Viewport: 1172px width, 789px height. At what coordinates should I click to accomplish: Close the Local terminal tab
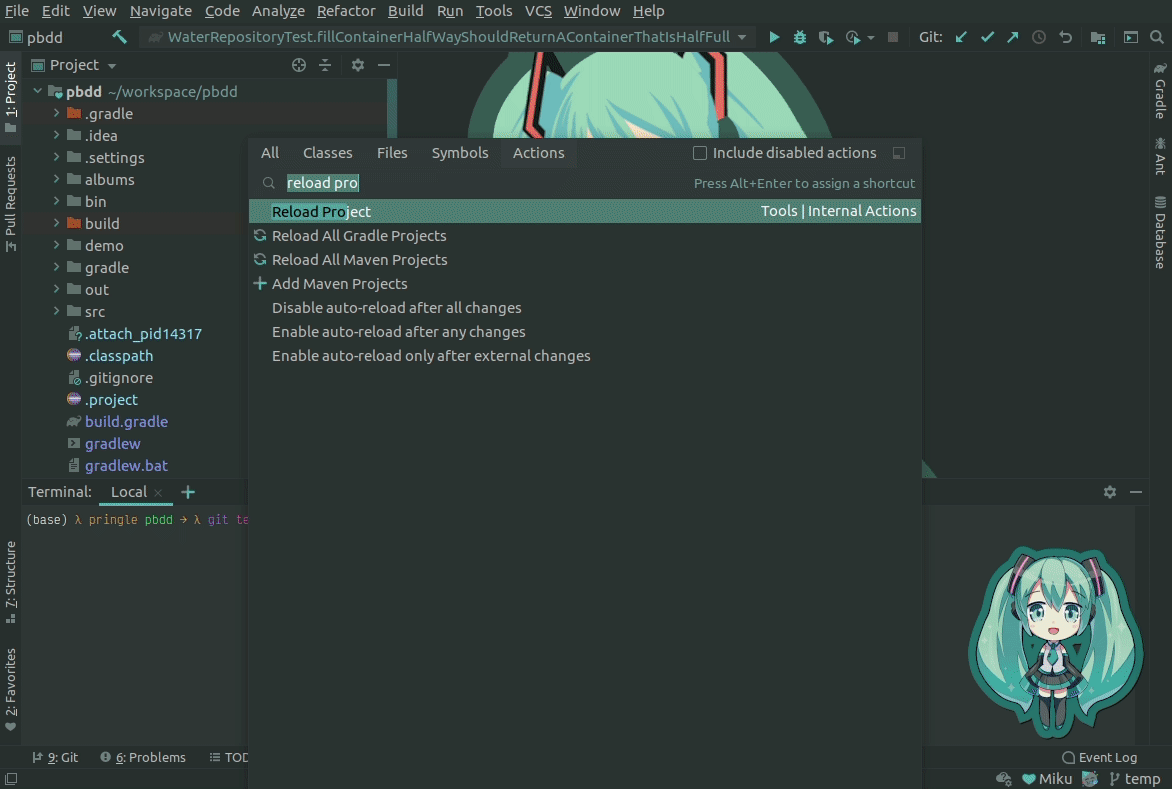158,492
